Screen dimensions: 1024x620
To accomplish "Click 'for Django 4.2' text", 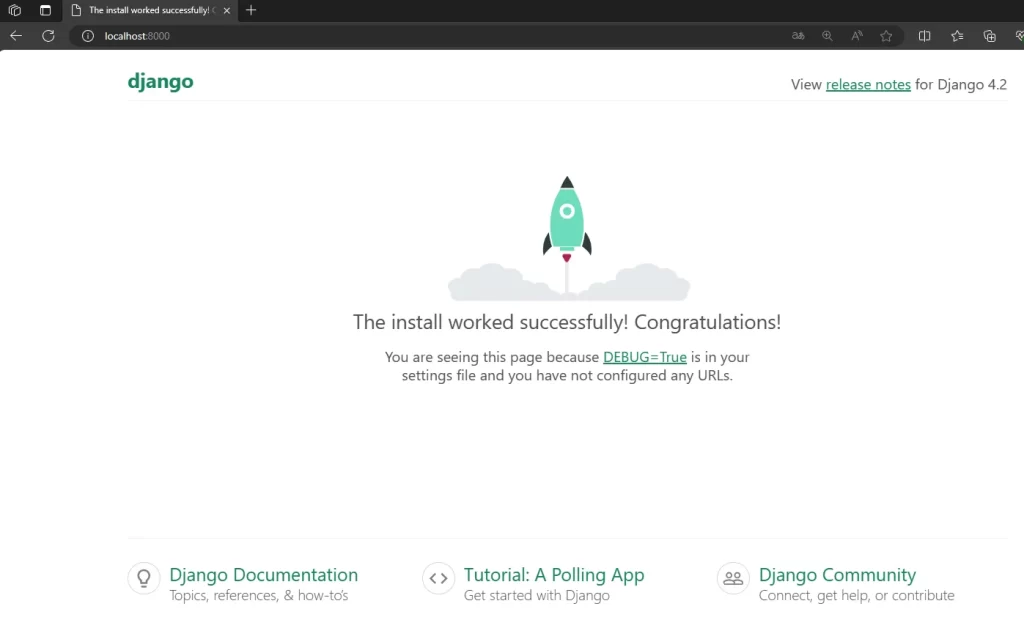I will click(961, 84).
